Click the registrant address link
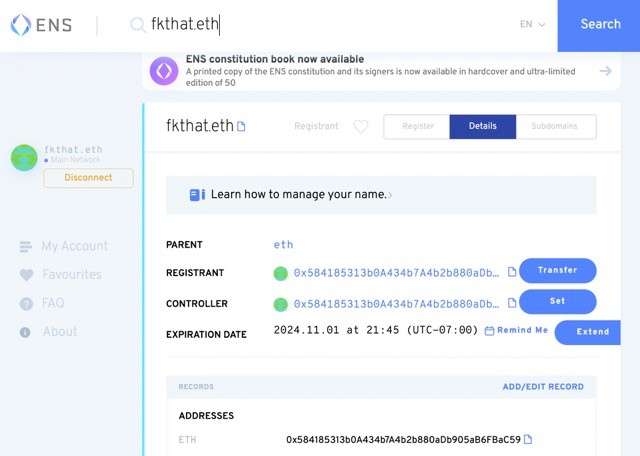 click(396, 273)
